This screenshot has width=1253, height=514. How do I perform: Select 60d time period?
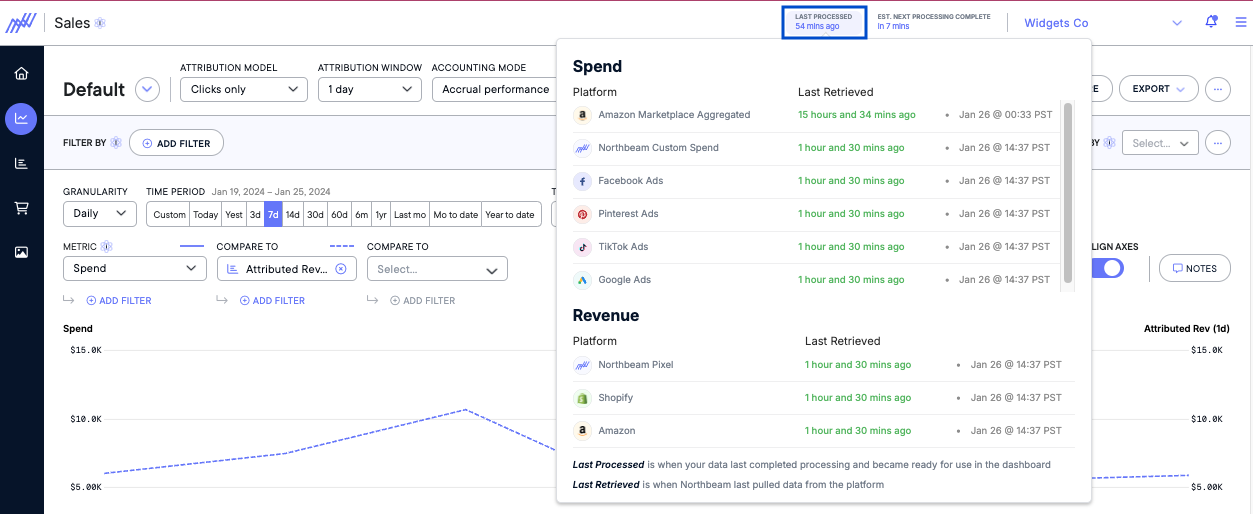click(x=339, y=215)
